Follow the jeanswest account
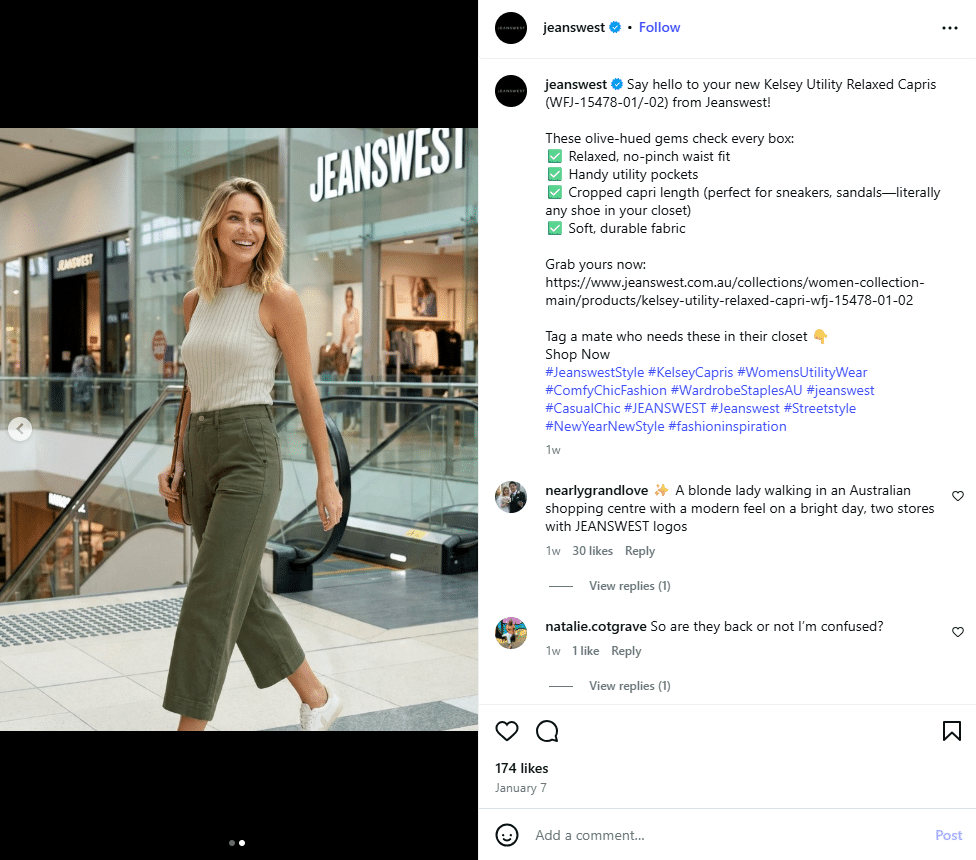The image size is (976, 860). point(659,28)
